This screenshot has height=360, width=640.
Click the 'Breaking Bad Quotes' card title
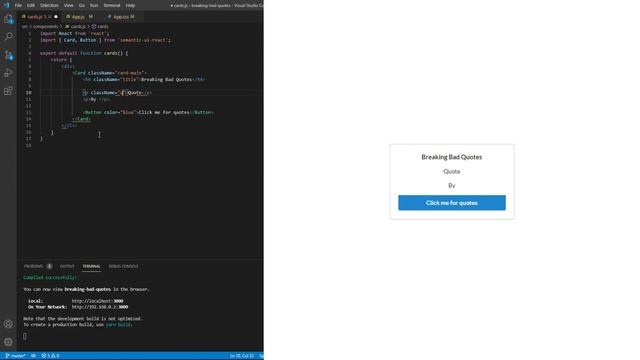point(452,157)
